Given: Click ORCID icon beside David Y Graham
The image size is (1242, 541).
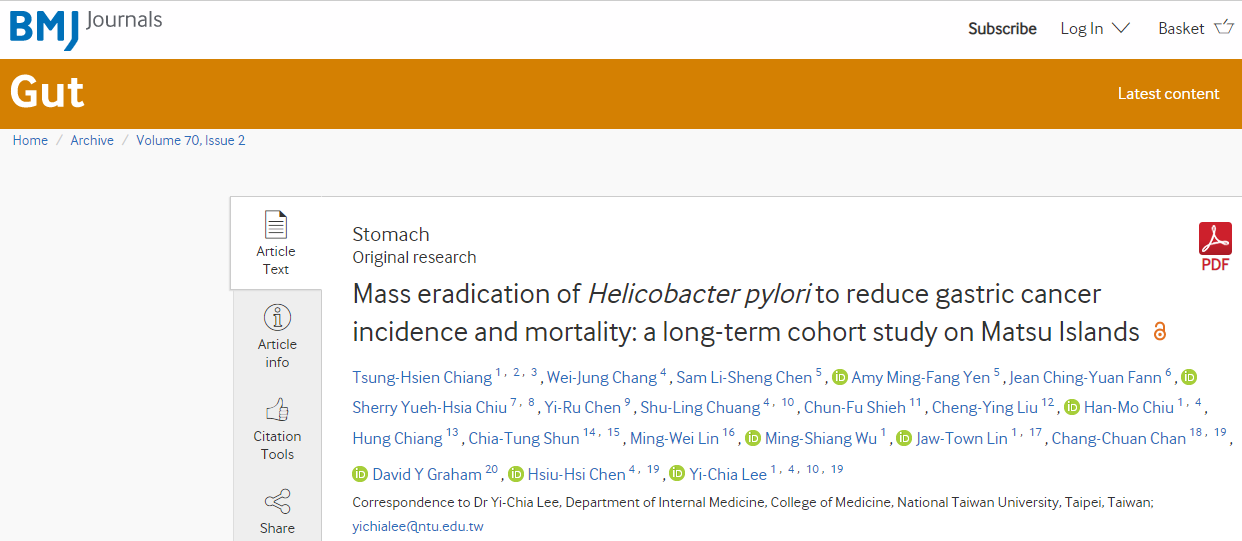Looking at the screenshot, I should point(360,474).
